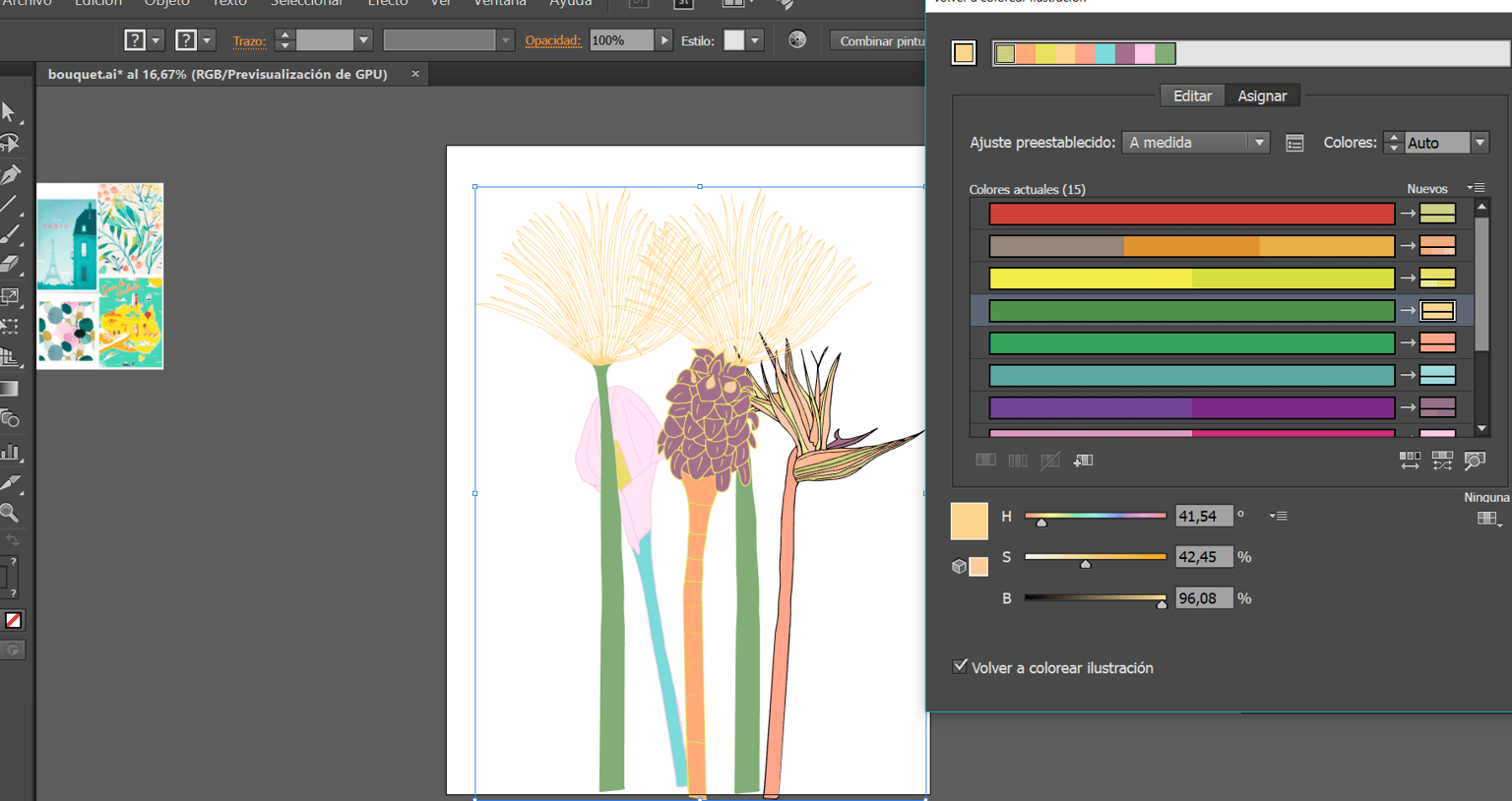Image resolution: width=1512 pixels, height=801 pixels.
Task: Click the exclude selected colors icon
Action: pyautogui.click(x=1050, y=461)
